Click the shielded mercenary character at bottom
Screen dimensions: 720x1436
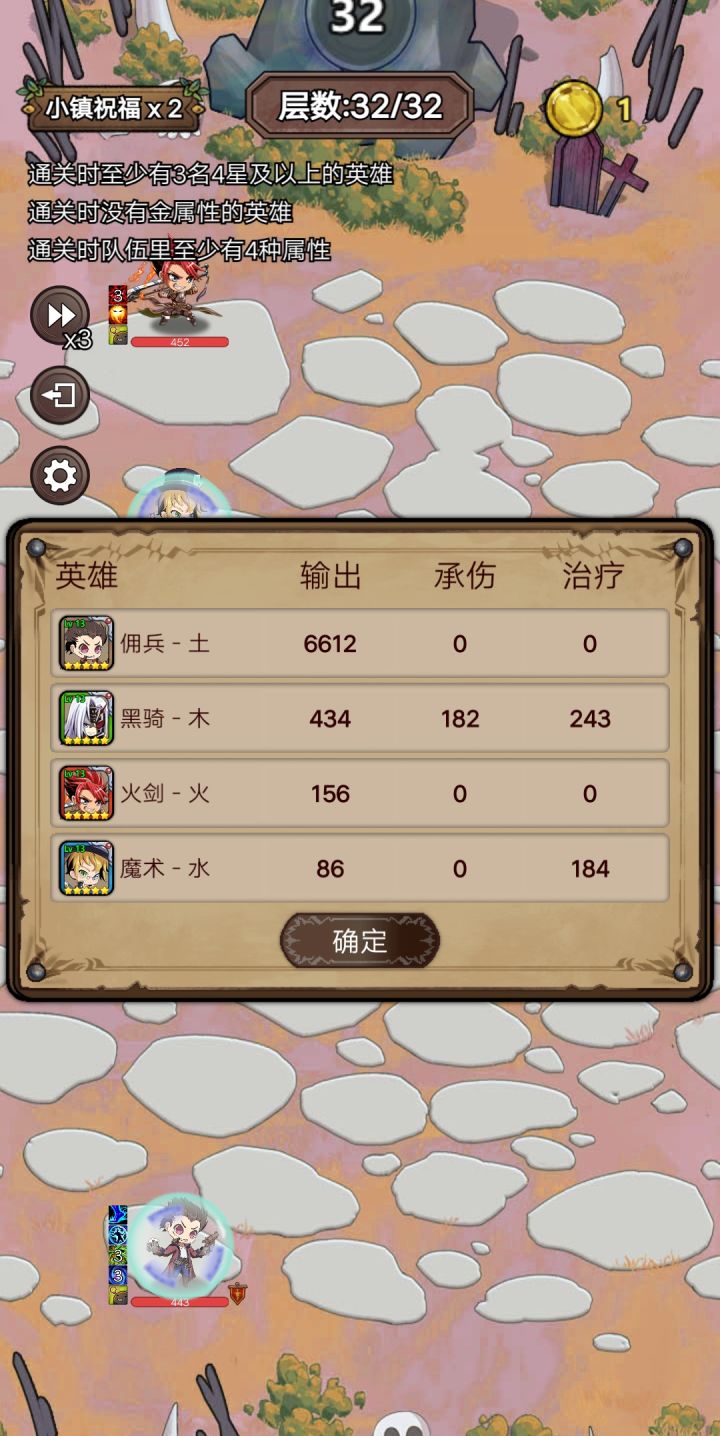coord(181,1243)
